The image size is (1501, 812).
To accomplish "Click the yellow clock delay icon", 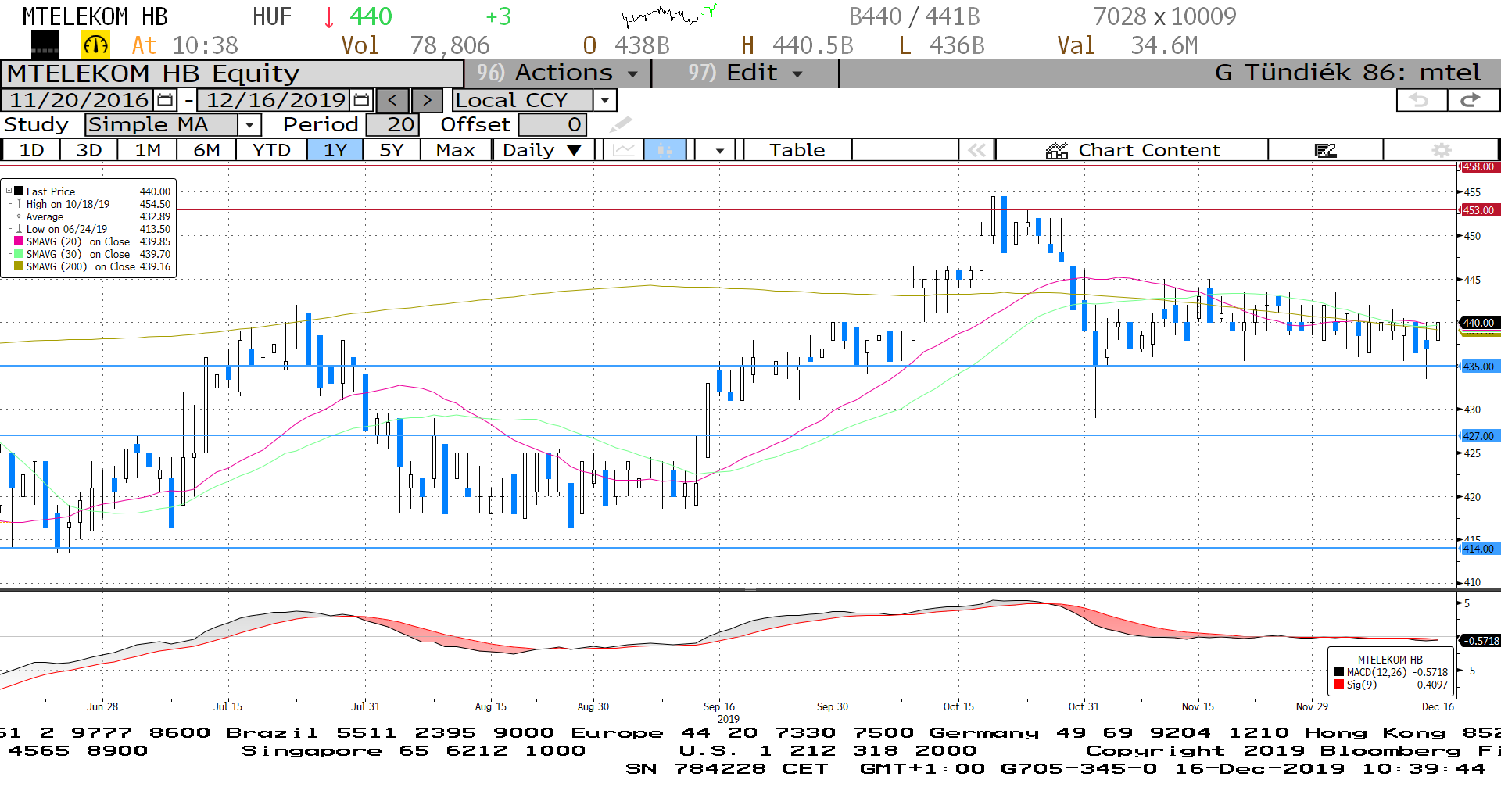I will 96,45.
